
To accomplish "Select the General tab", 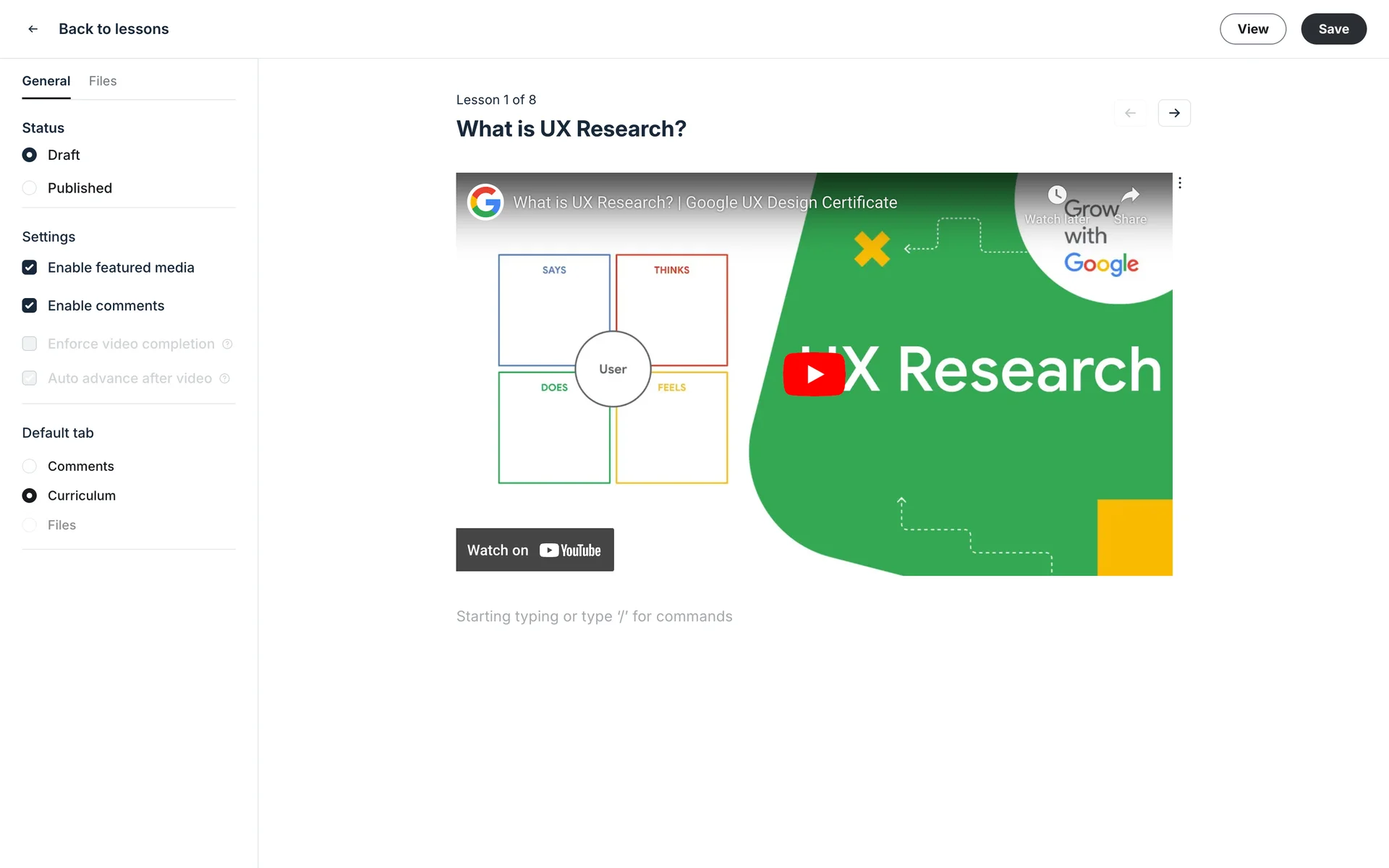I will tap(46, 81).
